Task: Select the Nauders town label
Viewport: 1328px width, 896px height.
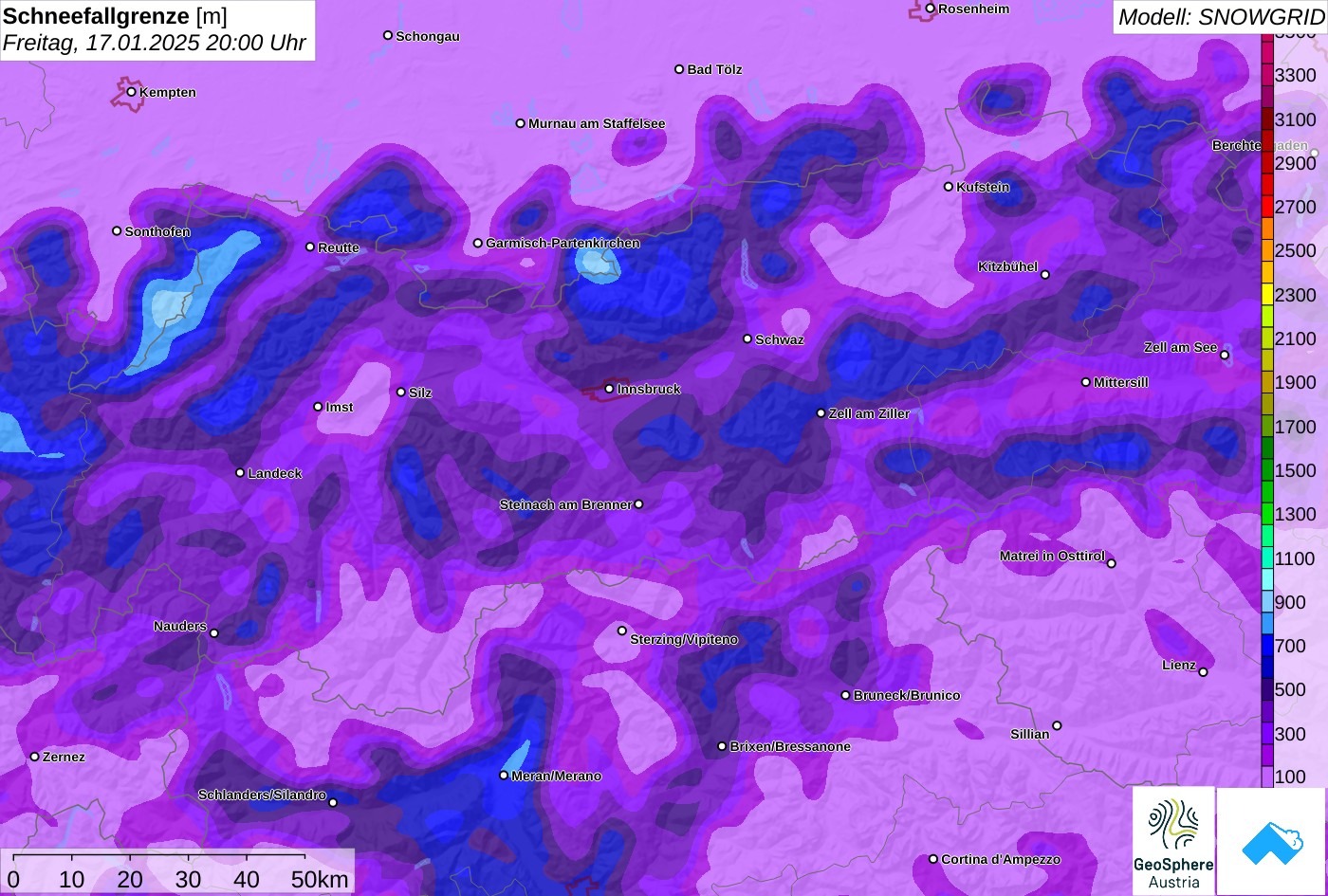Action: point(179,626)
